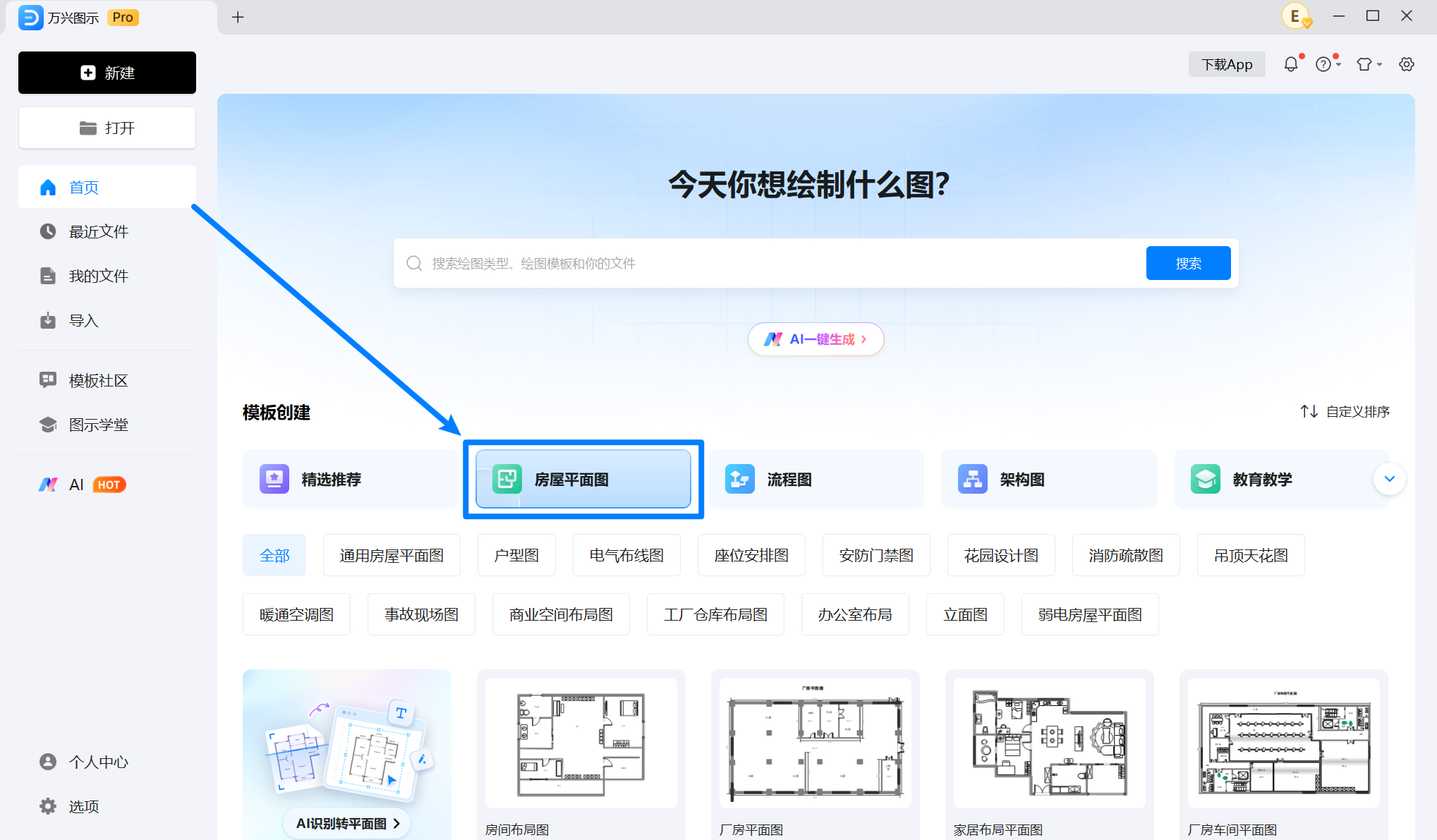Open 最近文件 in sidebar
Viewport: 1437px width, 840px height.
coord(107,231)
